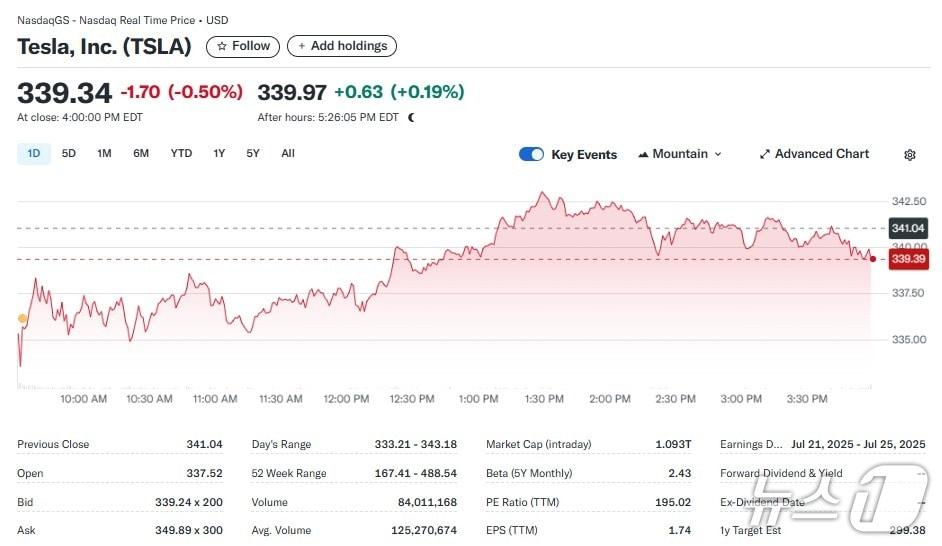
Task: Click the chart settings gear icon
Action: (x=909, y=155)
